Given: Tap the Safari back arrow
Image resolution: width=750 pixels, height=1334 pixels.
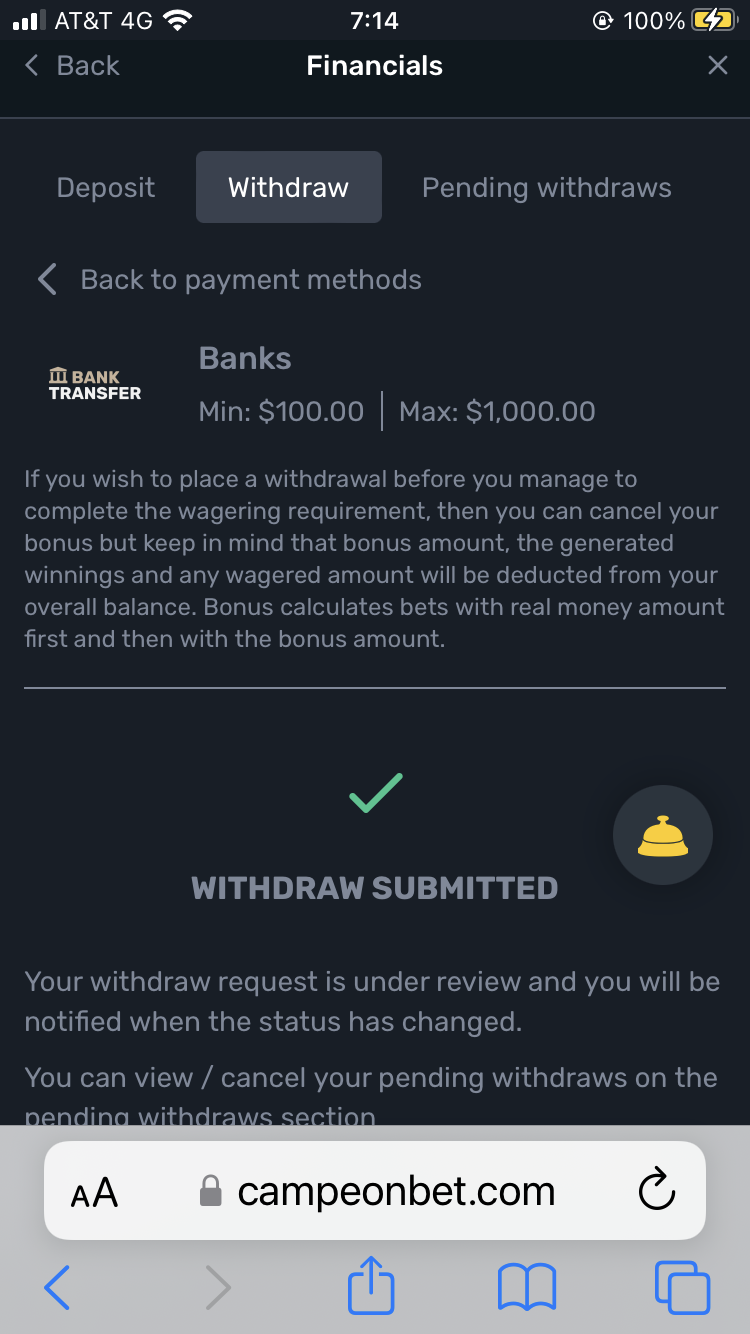Looking at the screenshot, I should (58, 1286).
